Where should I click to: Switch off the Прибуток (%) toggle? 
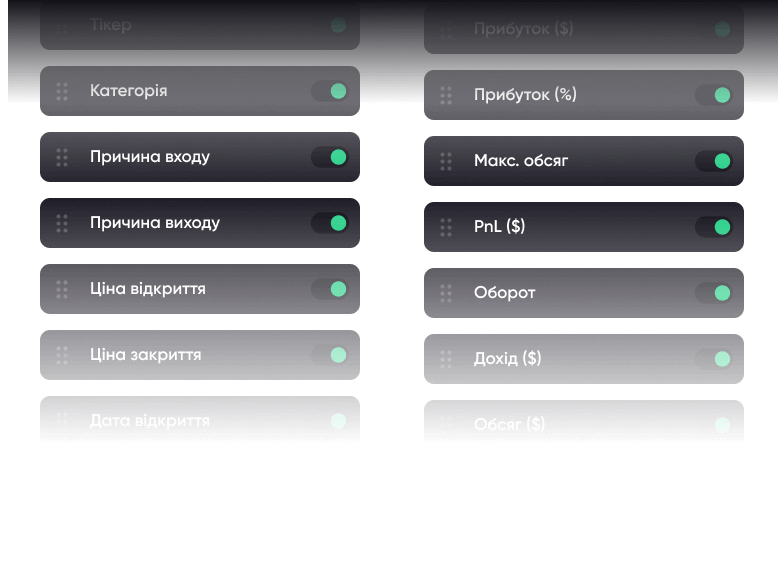(x=713, y=95)
